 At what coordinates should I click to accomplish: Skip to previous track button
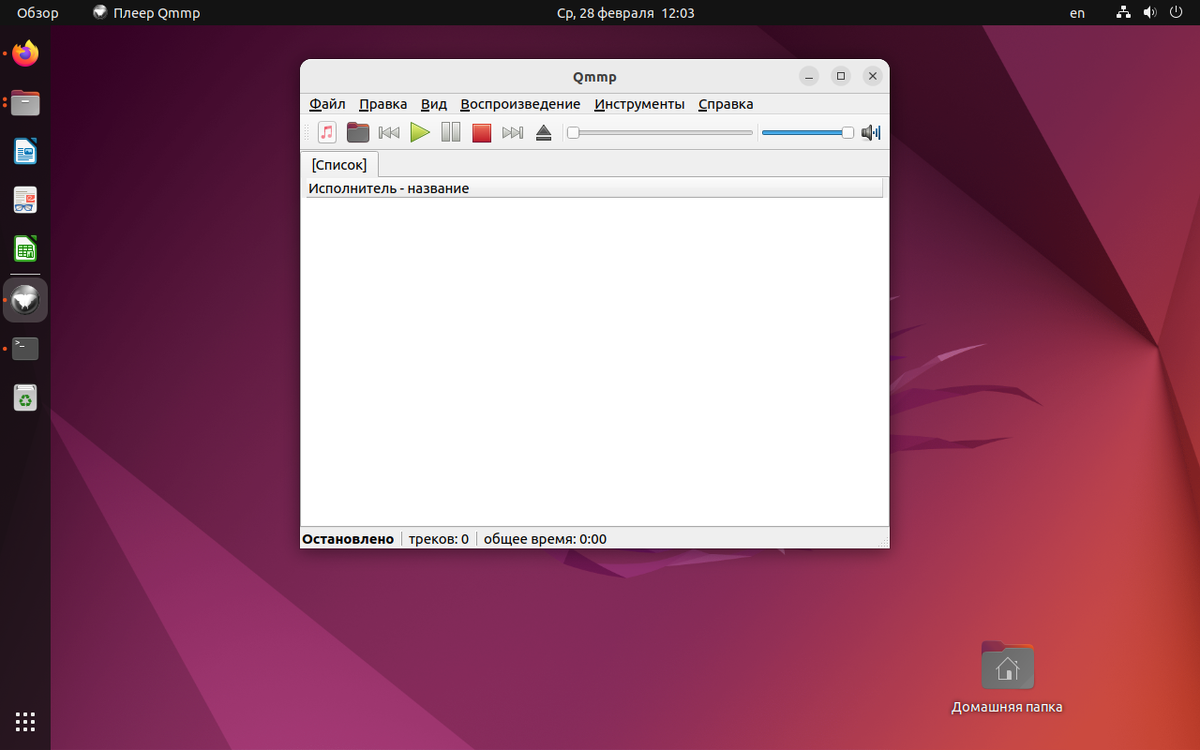point(389,132)
